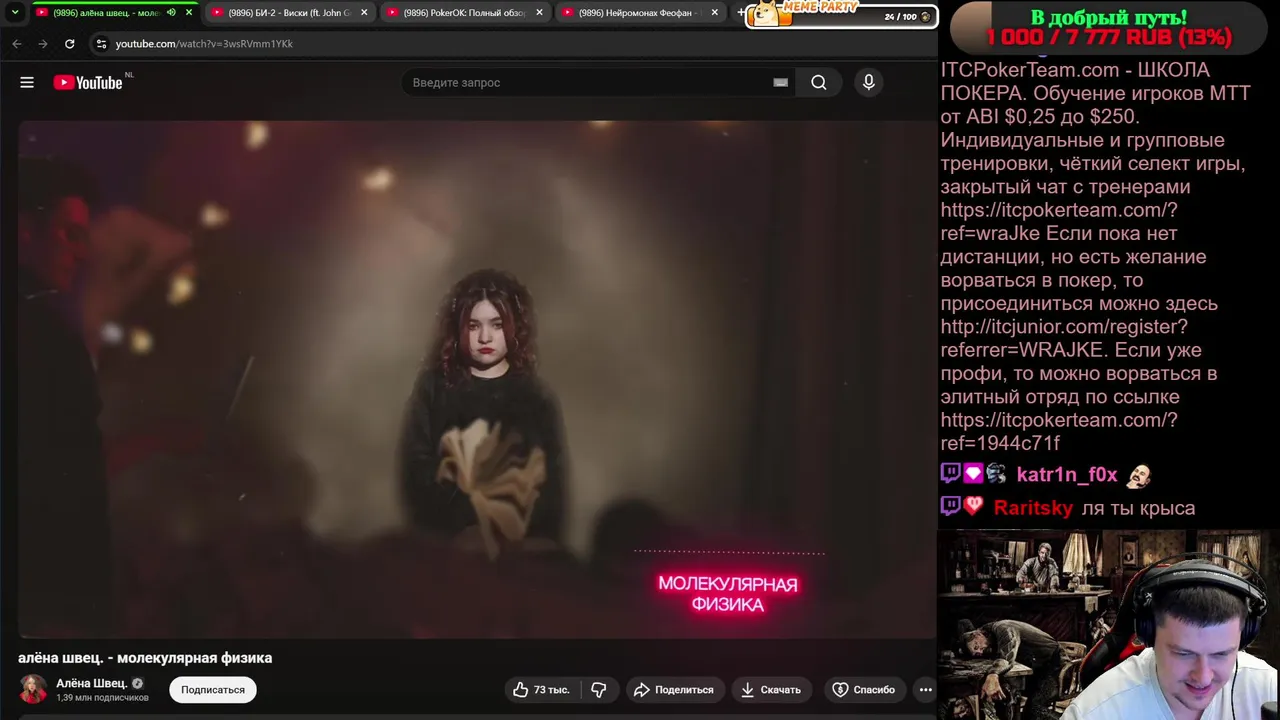Open the itcpokerteam.com/?ref=1944c71f link
The width and height of the screenshot is (1280, 720).
point(1058,432)
